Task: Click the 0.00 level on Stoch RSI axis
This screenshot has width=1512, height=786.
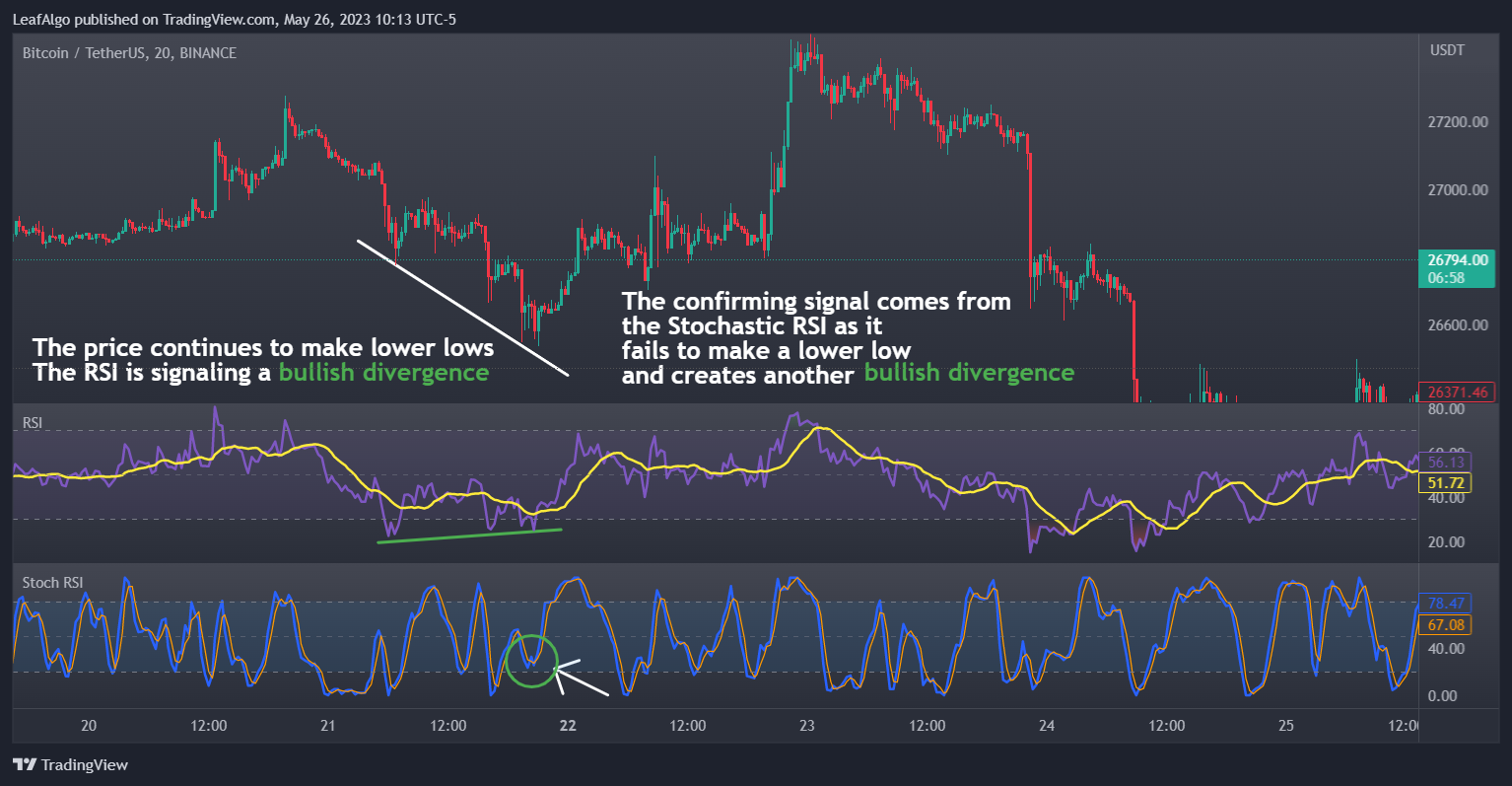Action: pyautogui.click(x=1442, y=696)
